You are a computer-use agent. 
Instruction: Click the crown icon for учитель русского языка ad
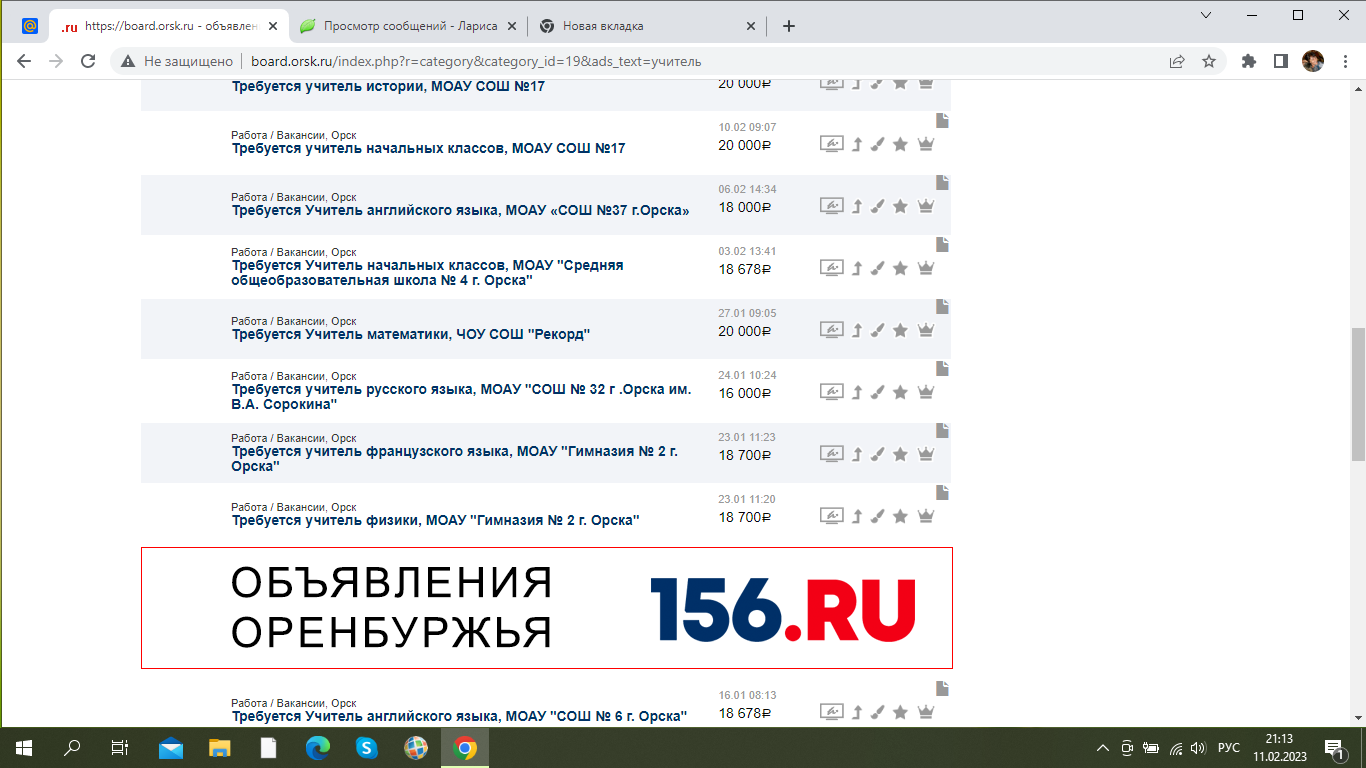pyautogui.click(x=925, y=392)
